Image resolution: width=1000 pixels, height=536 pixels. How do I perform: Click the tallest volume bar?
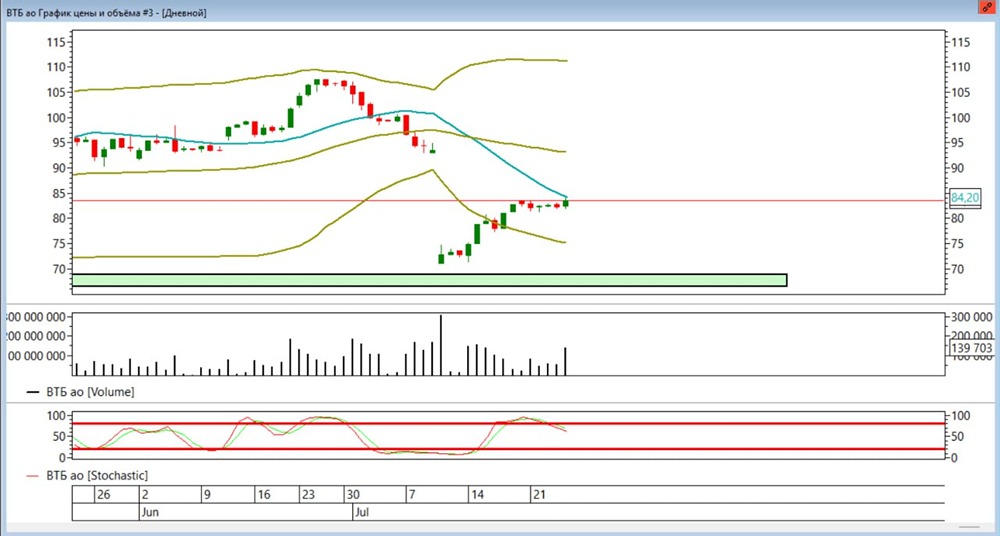coord(441,345)
